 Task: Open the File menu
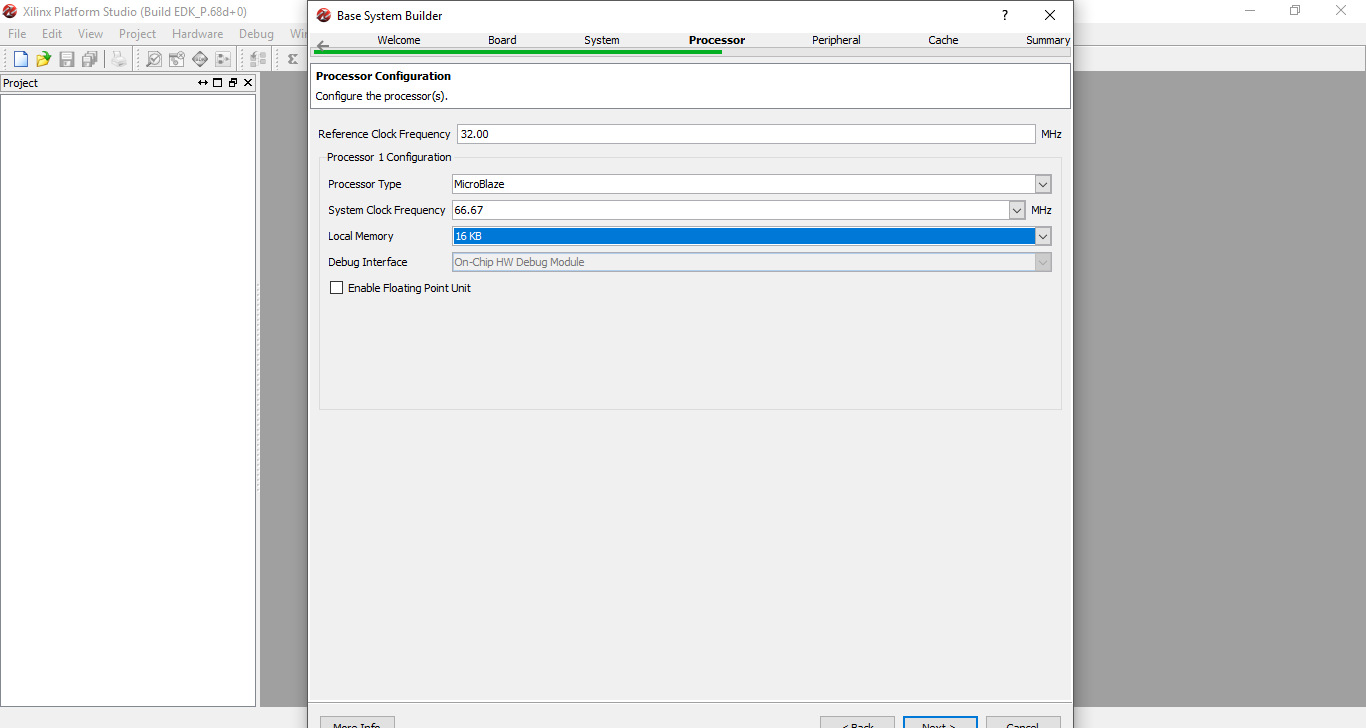17,34
